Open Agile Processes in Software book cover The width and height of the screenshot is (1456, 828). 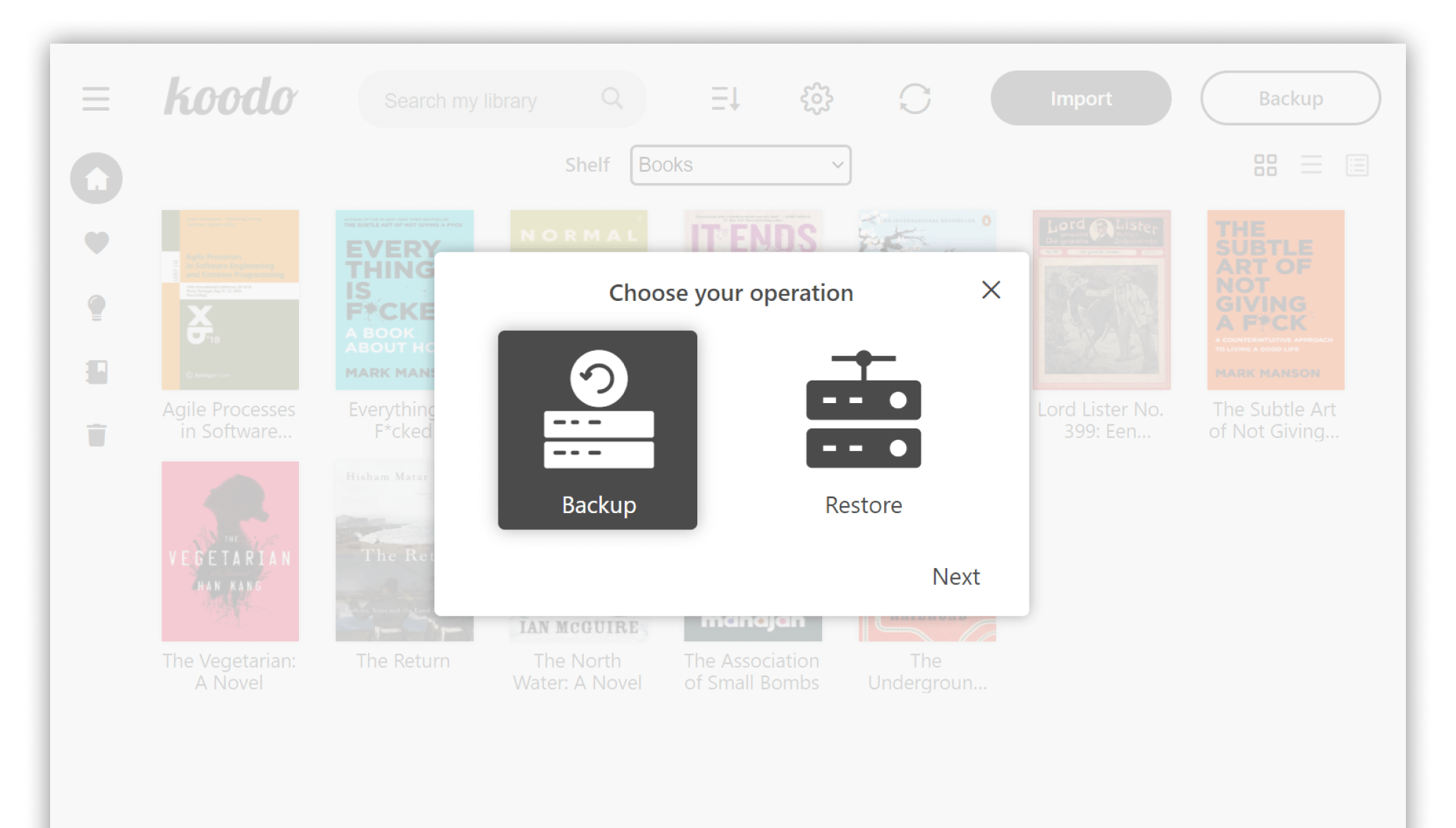pyautogui.click(x=230, y=299)
